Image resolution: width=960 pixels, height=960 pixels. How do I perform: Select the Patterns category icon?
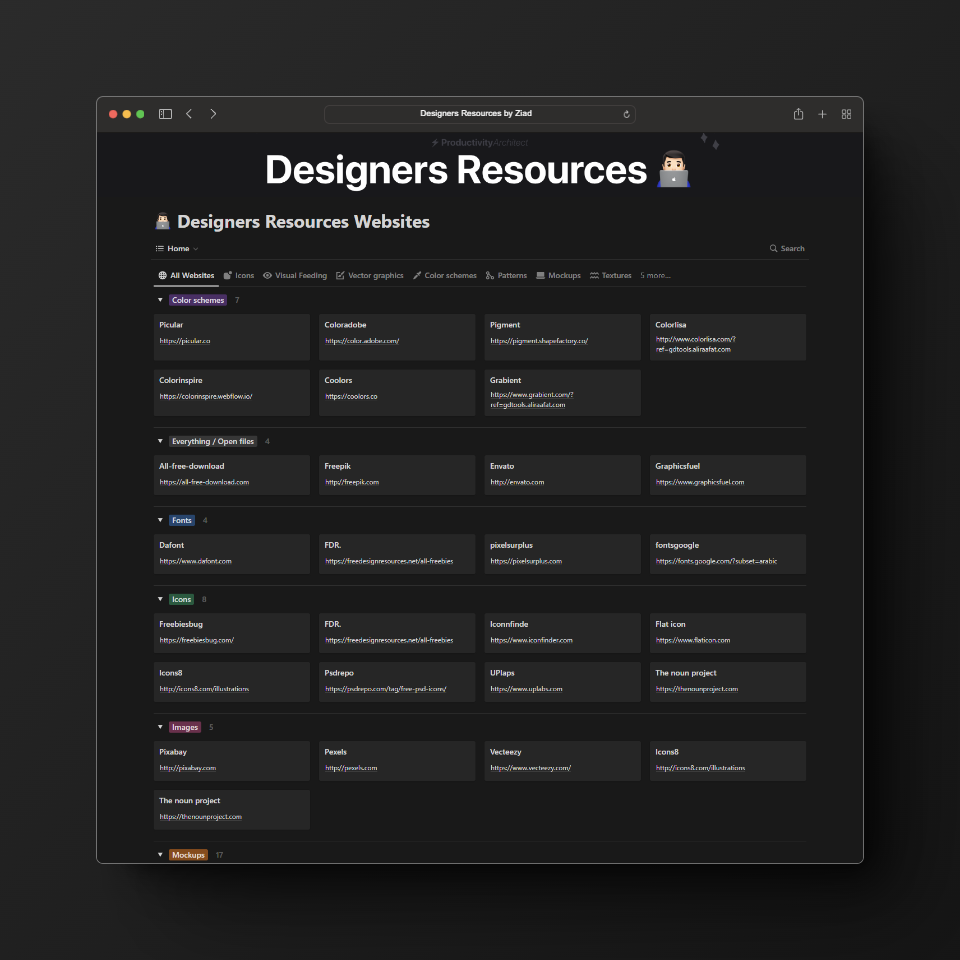491,275
